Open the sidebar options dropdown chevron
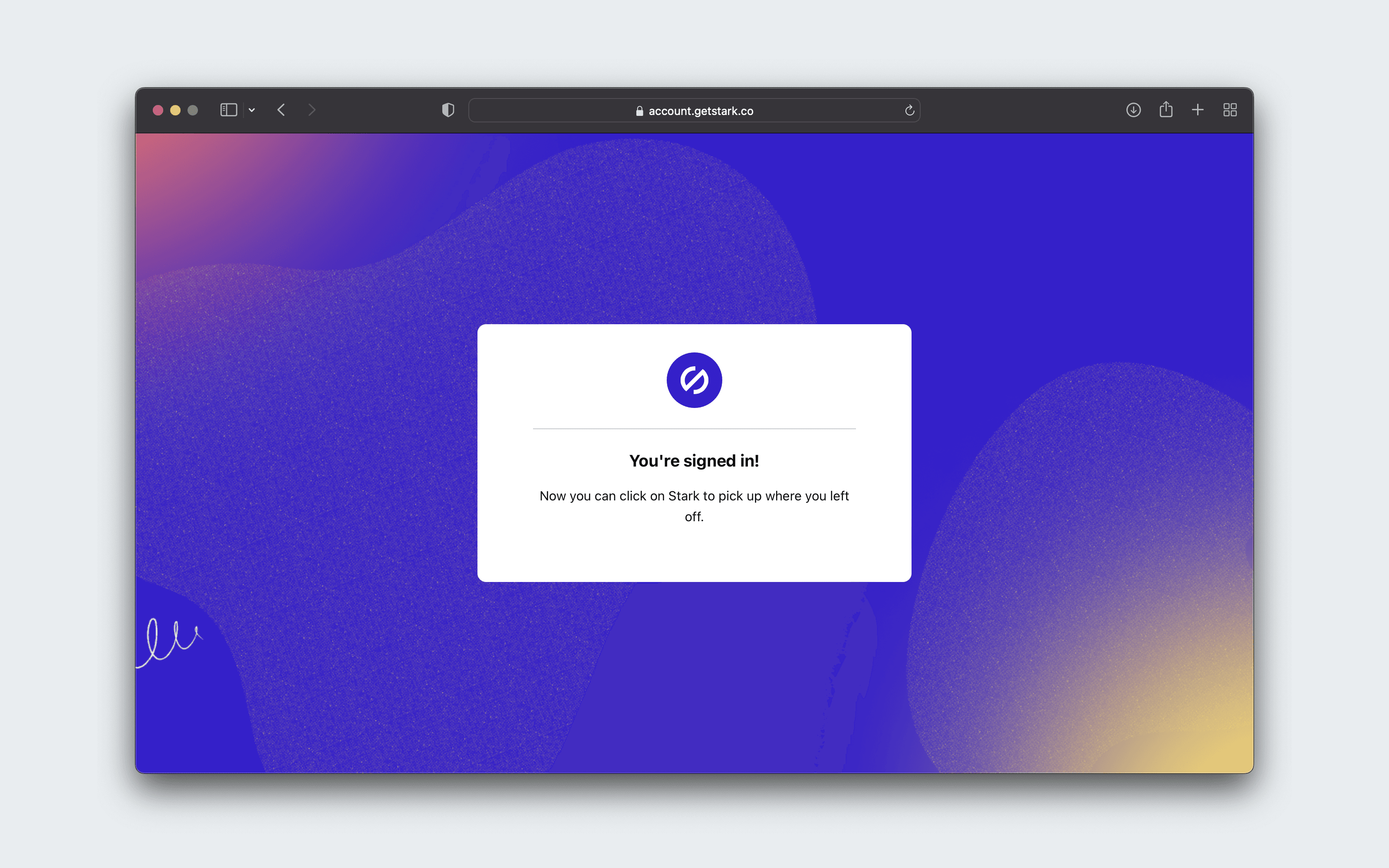Image resolution: width=1389 pixels, height=868 pixels. tap(251, 110)
